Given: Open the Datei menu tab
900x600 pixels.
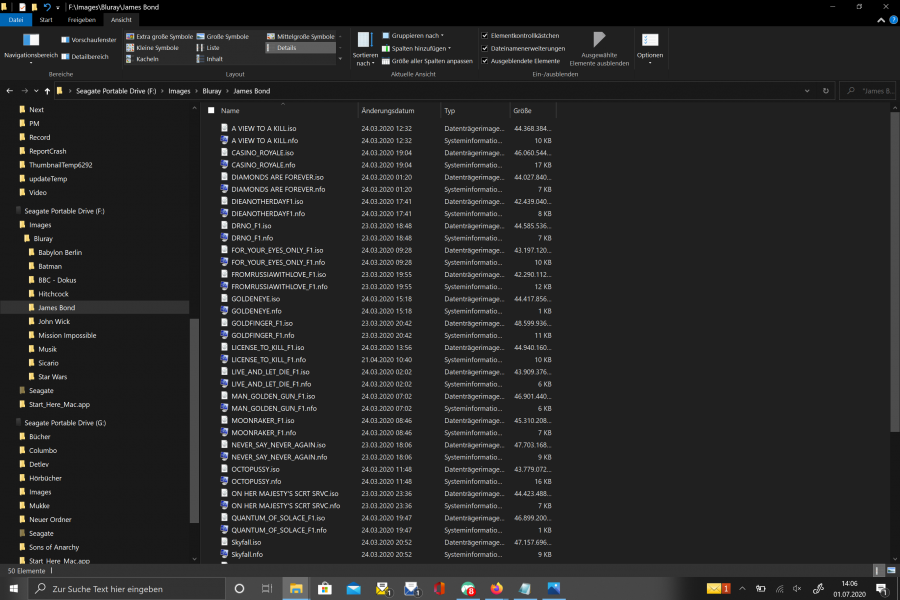Looking at the screenshot, I should pyautogui.click(x=17, y=19).
